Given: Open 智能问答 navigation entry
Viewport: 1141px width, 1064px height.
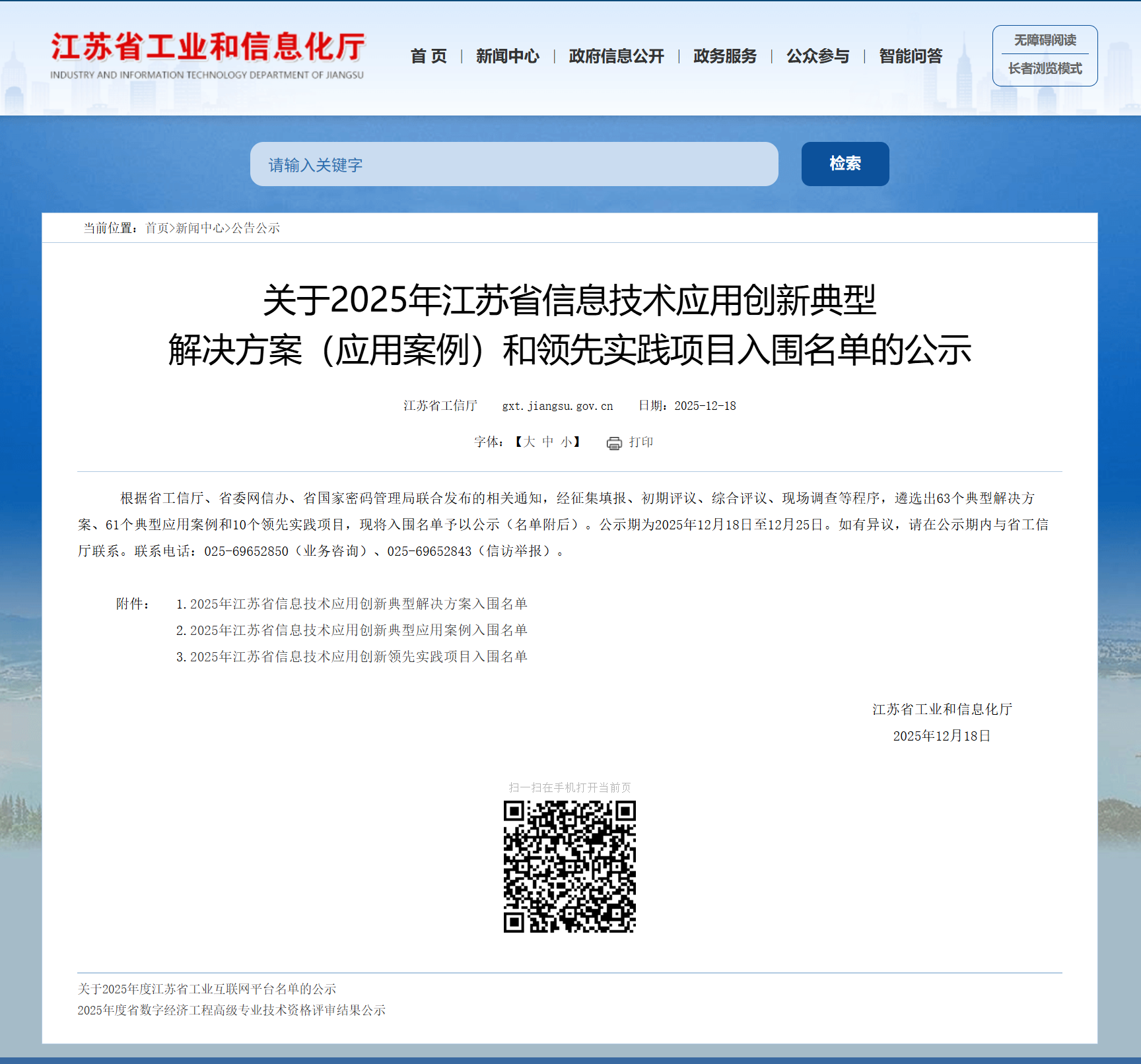Looking at the screenshot, I should point(909,57).
